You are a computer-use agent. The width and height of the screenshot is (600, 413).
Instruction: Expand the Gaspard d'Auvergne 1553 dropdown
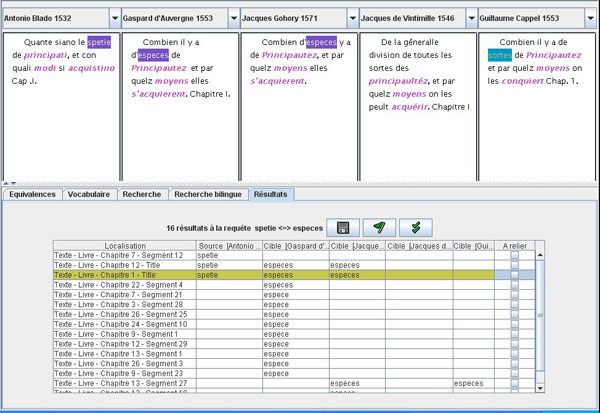(x=232, y=18)
